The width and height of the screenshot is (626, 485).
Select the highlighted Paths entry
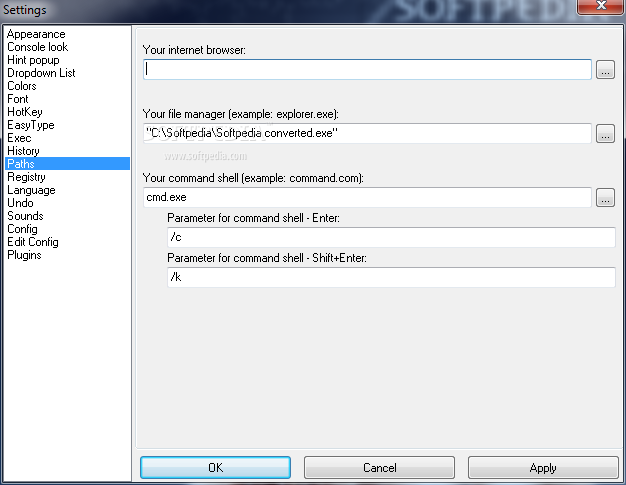pos(67,164)
